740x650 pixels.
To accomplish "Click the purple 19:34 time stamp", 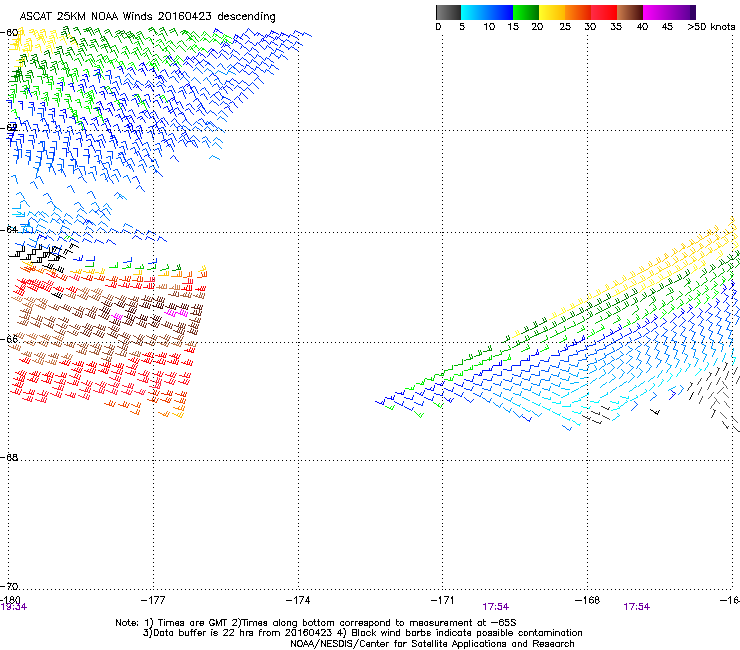I will 14,607.
